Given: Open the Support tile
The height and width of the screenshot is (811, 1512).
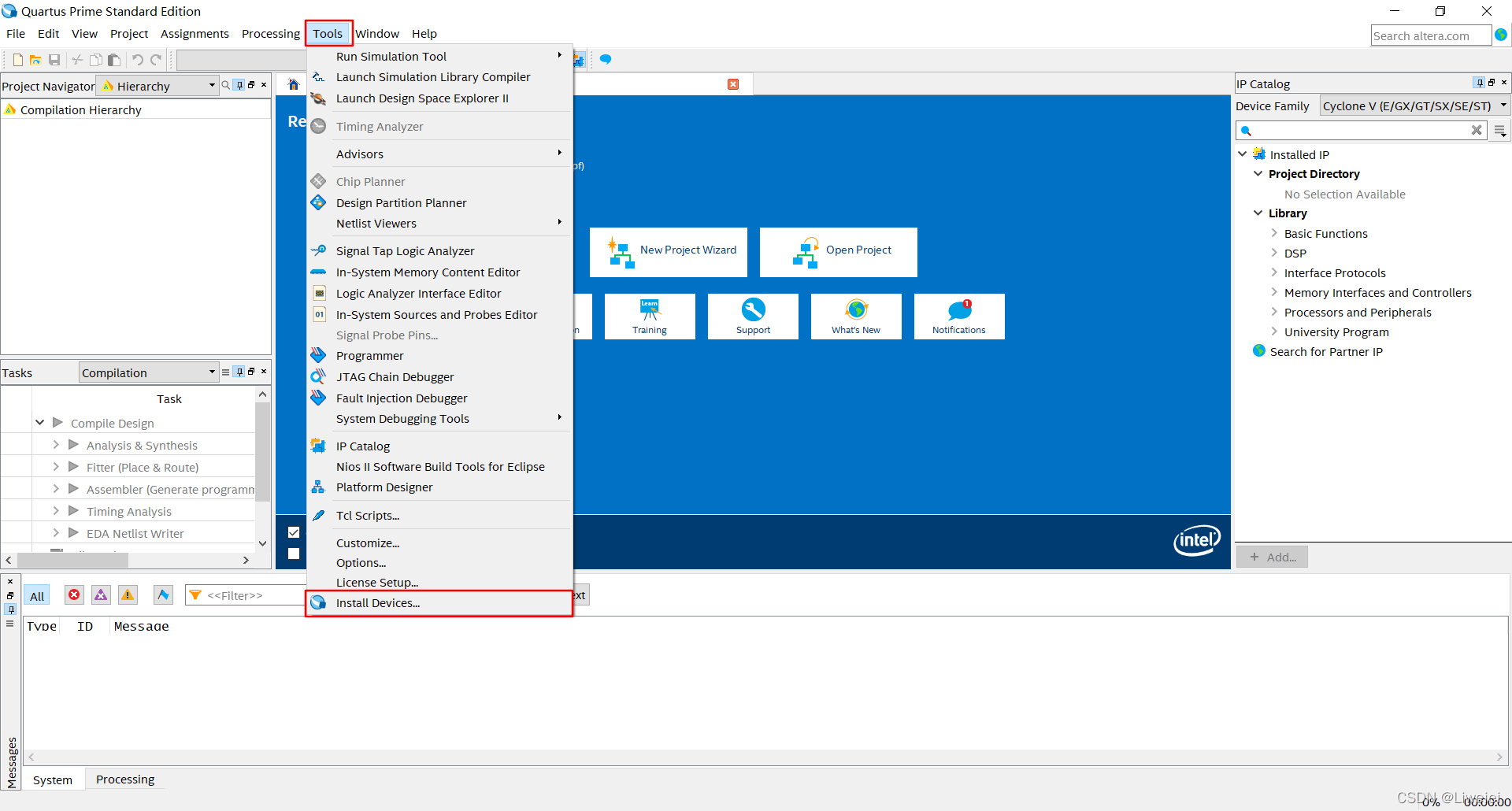Looking at the screenshot, I should coord(753,317).
